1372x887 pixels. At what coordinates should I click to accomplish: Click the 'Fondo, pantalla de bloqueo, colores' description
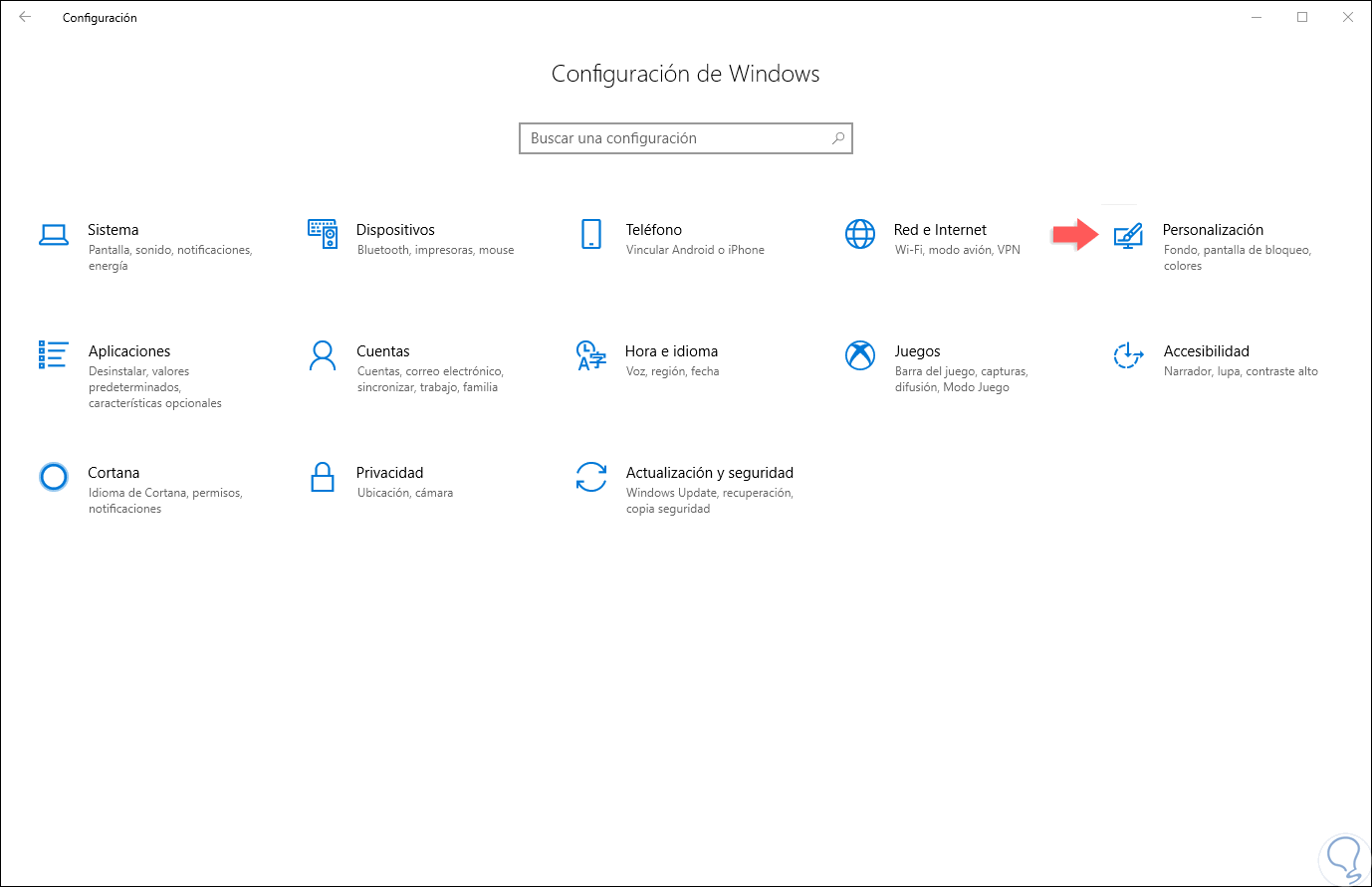point(1238,258)
